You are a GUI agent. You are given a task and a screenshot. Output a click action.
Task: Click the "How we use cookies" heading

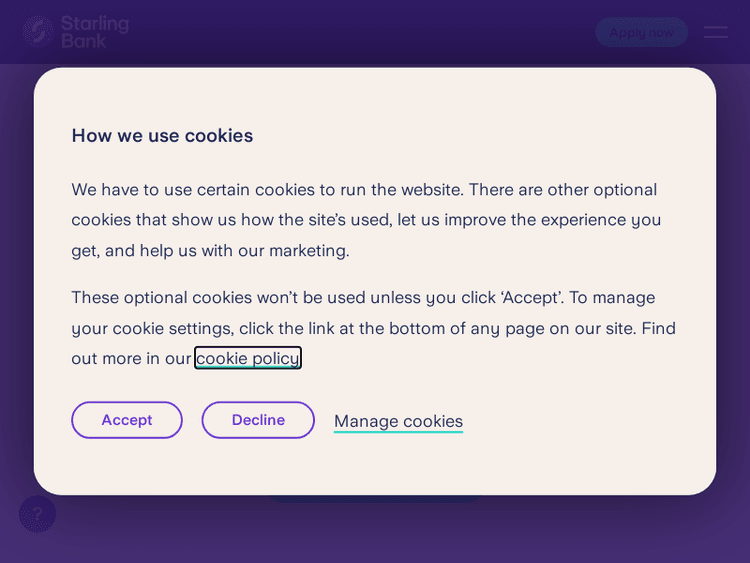click(x=162, y=135)
